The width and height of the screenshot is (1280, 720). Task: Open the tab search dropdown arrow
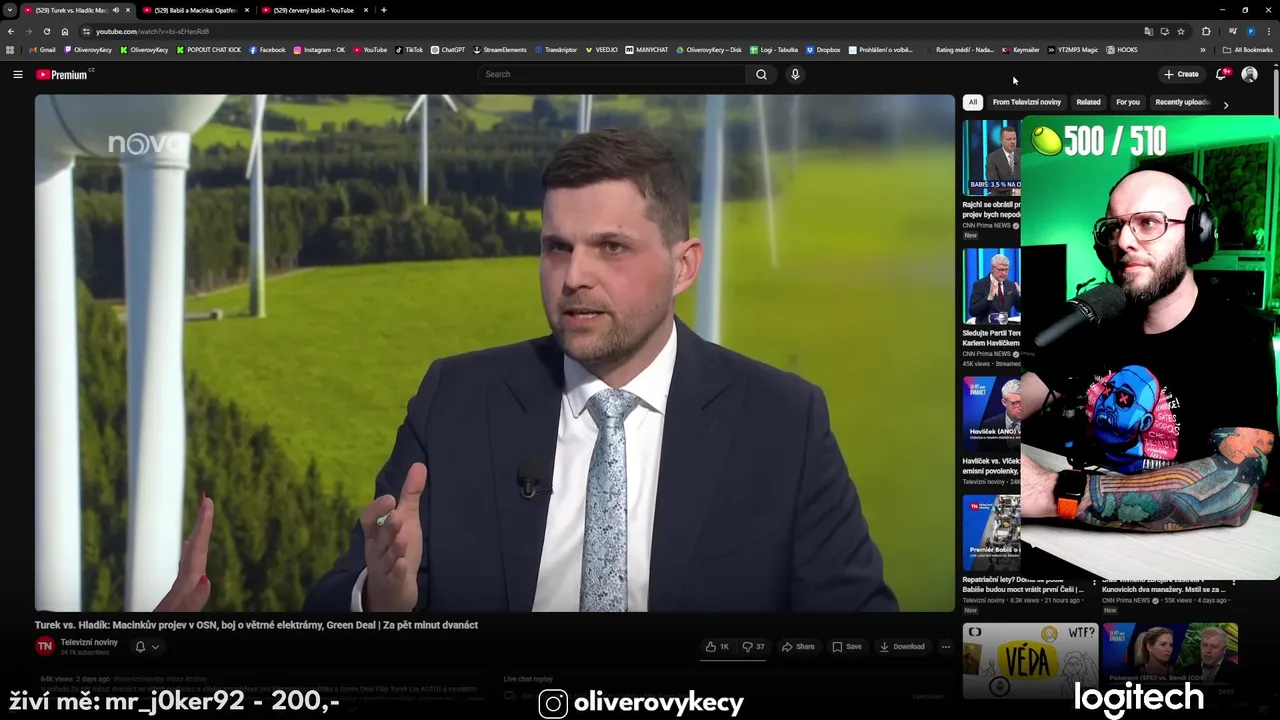(x=10, y=10)
